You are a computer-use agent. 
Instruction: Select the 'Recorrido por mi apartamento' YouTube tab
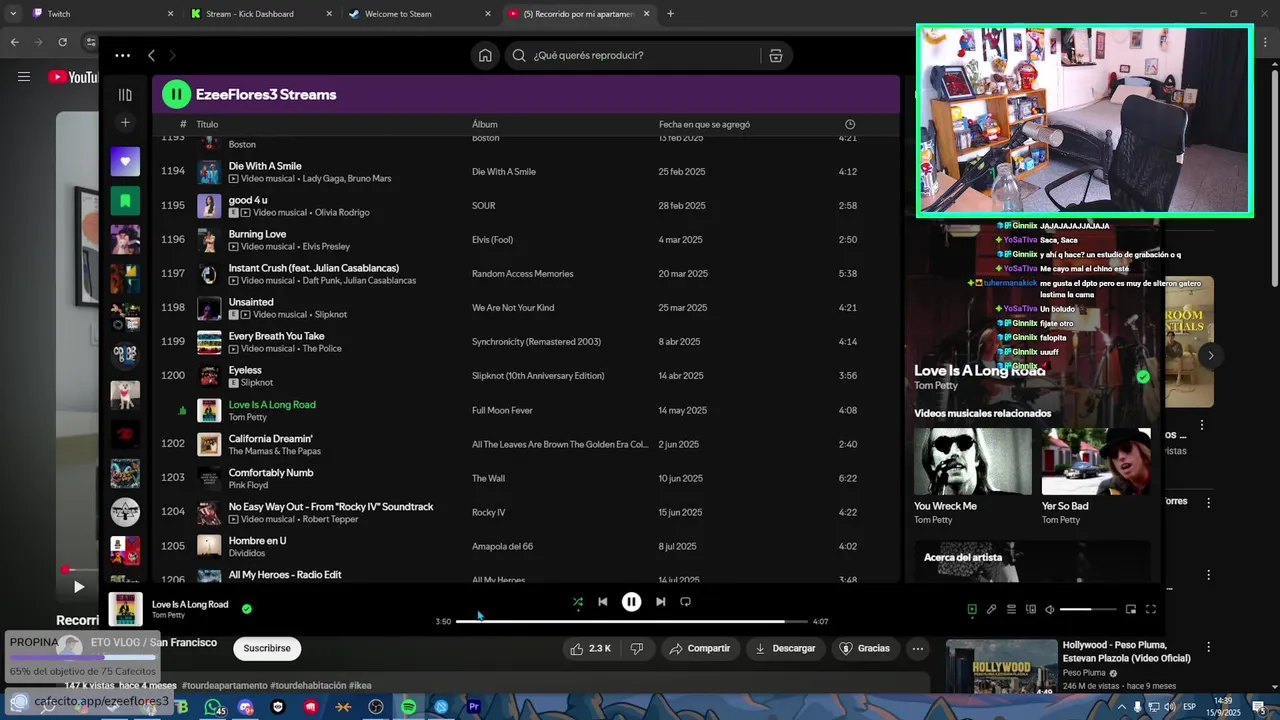click(x=579, y=14)
